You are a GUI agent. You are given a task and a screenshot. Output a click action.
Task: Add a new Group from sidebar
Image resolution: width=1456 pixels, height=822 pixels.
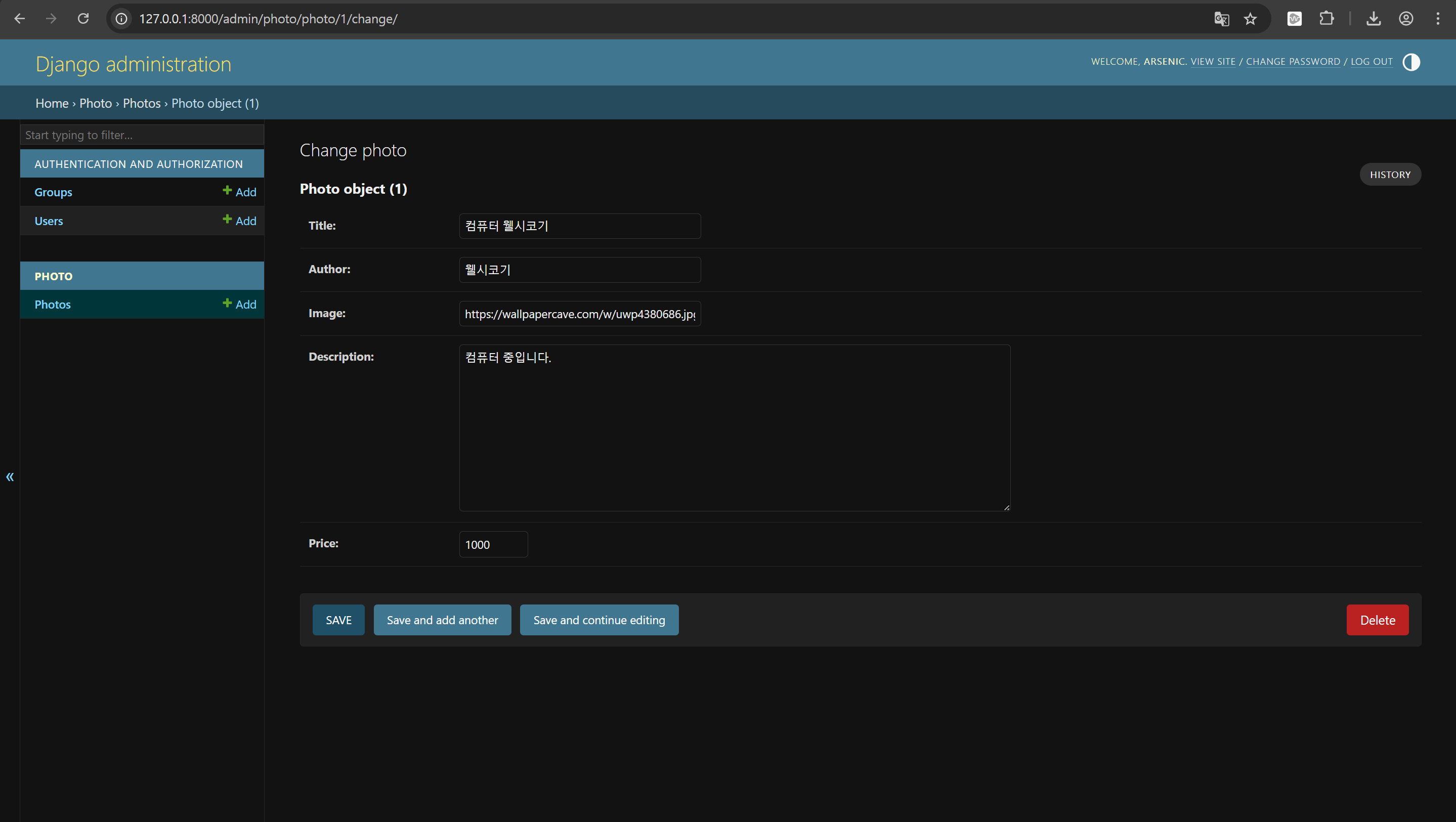coord(240,192)
